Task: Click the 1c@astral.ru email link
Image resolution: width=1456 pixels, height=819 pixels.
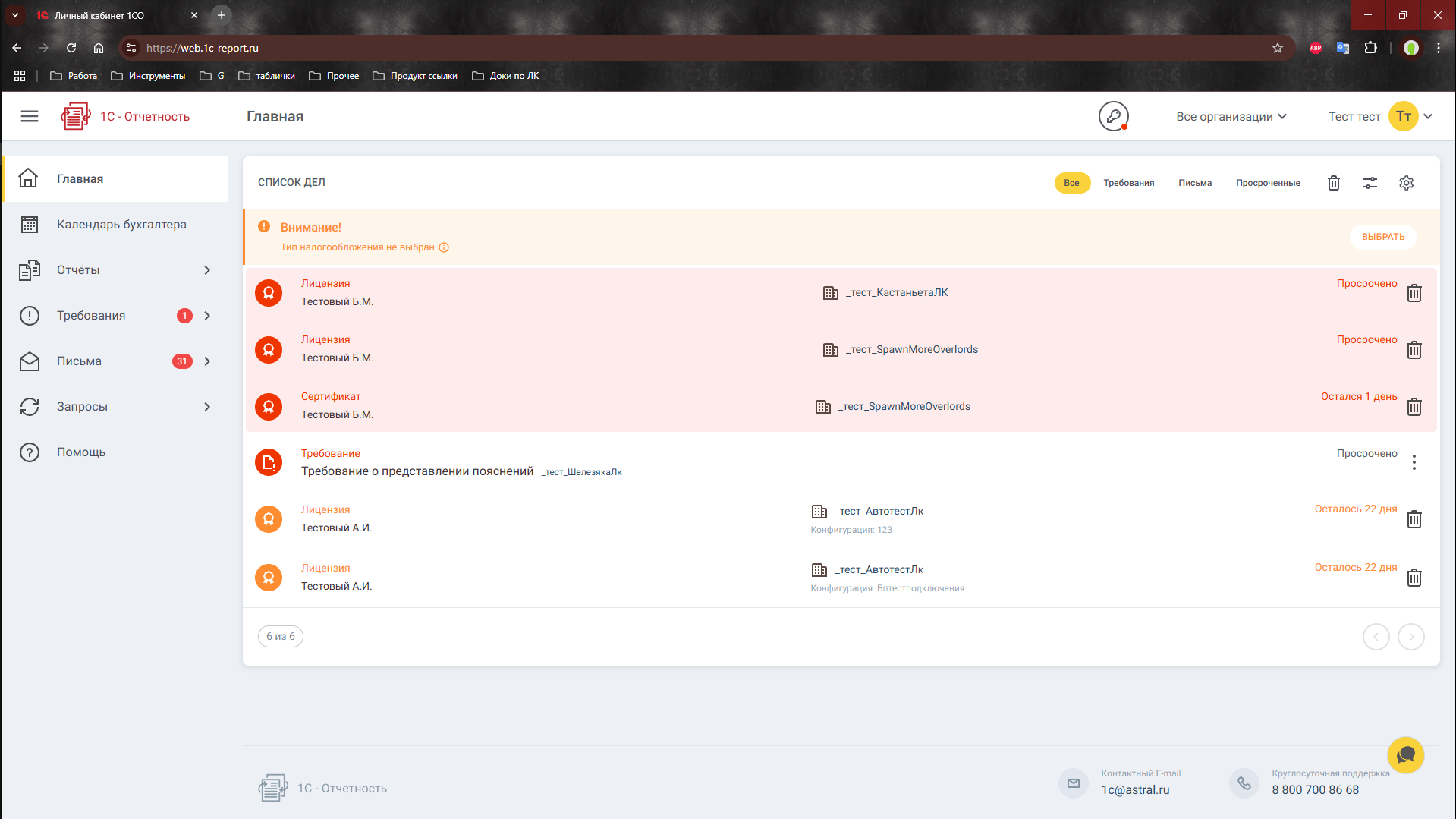Action: 1135,790
